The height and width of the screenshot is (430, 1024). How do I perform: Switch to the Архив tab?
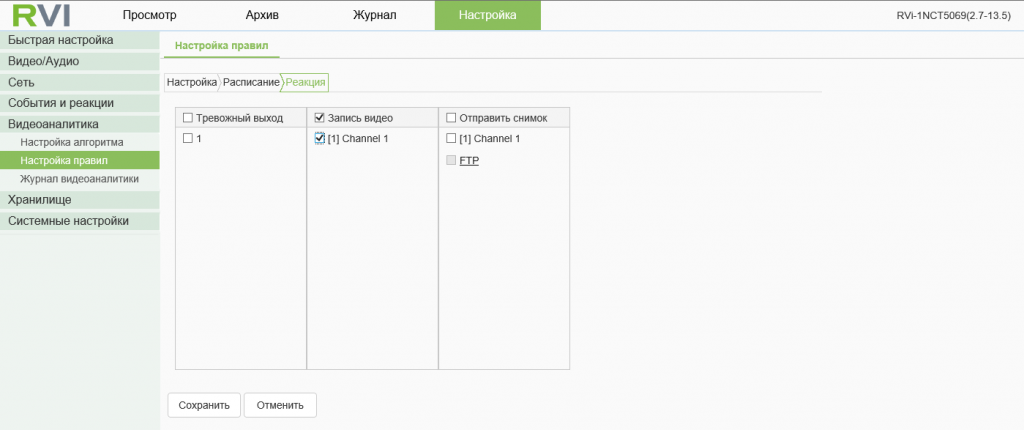click(x=263, y=15)
